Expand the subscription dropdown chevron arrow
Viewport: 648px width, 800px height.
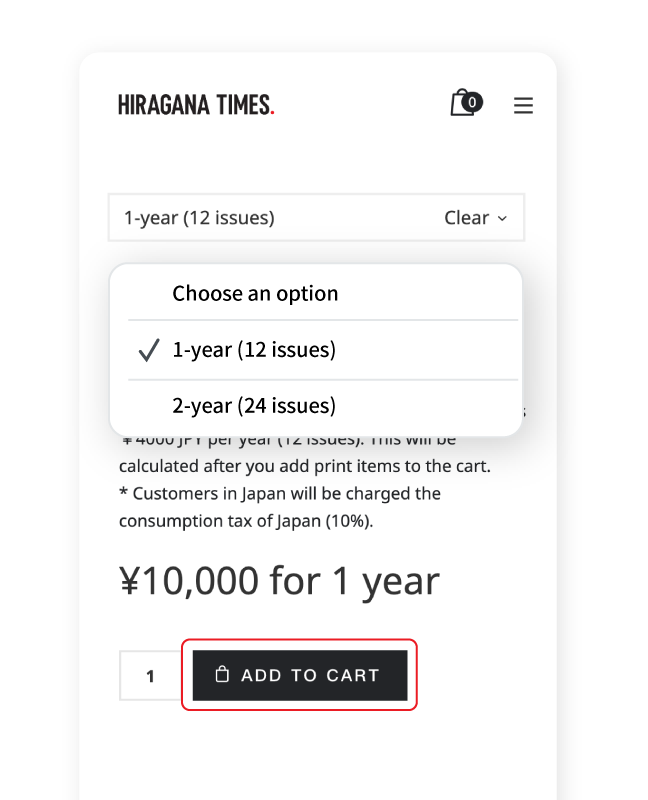(502, 218)
